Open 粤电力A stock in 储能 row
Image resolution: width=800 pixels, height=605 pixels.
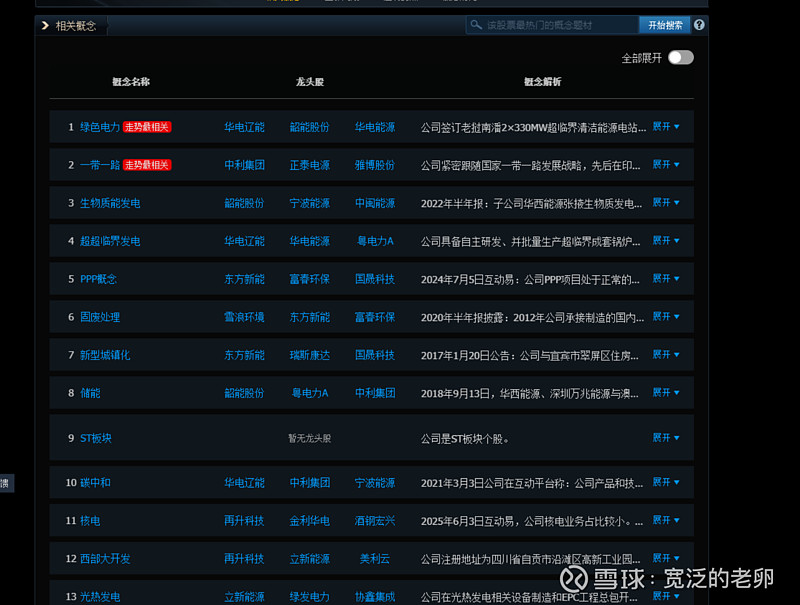coord(310,393)
